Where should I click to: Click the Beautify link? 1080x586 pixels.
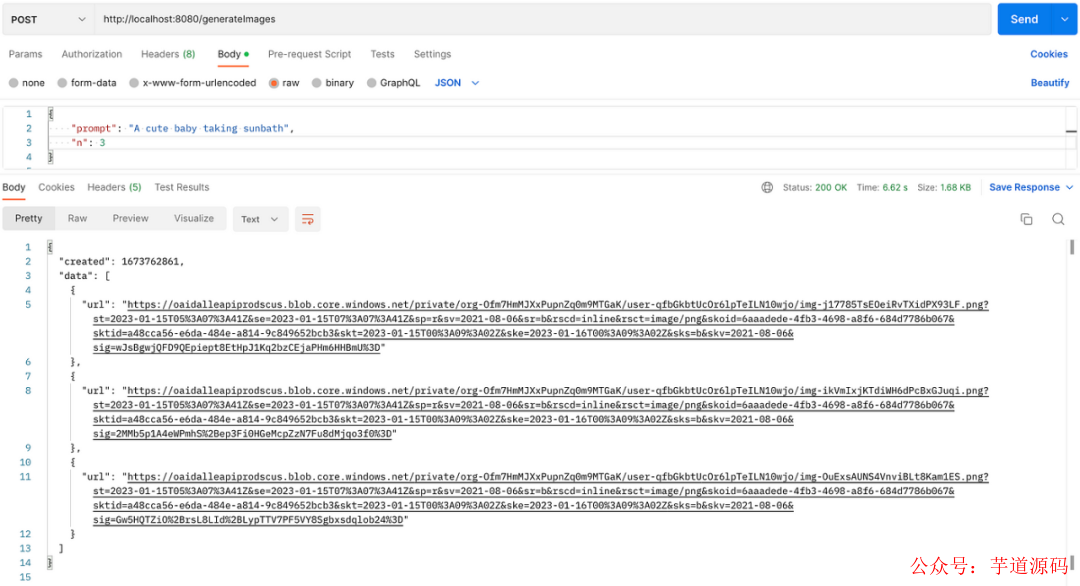click(x=1050, y=83)
